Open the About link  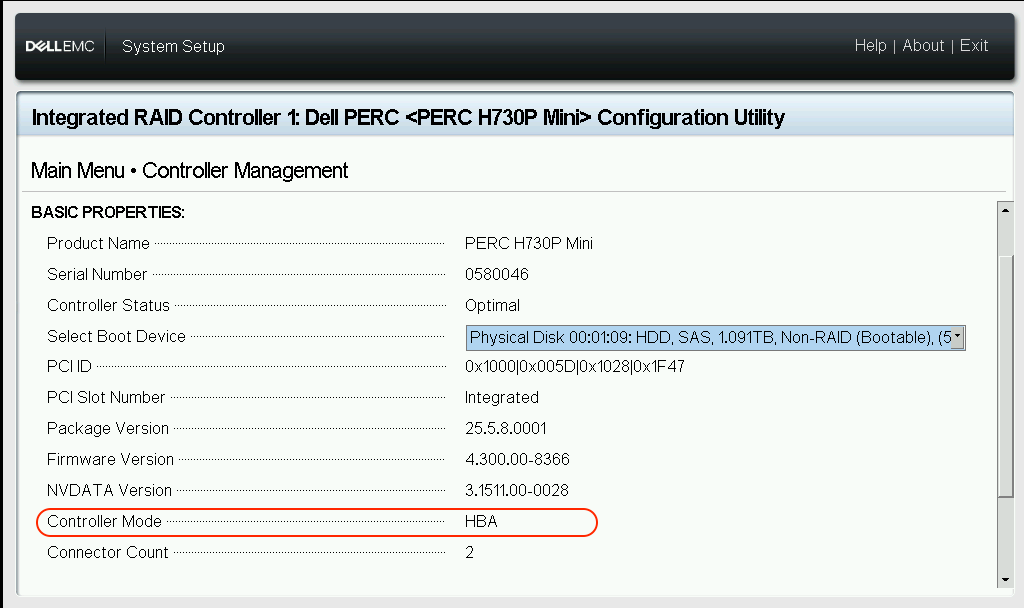point(923,46)
